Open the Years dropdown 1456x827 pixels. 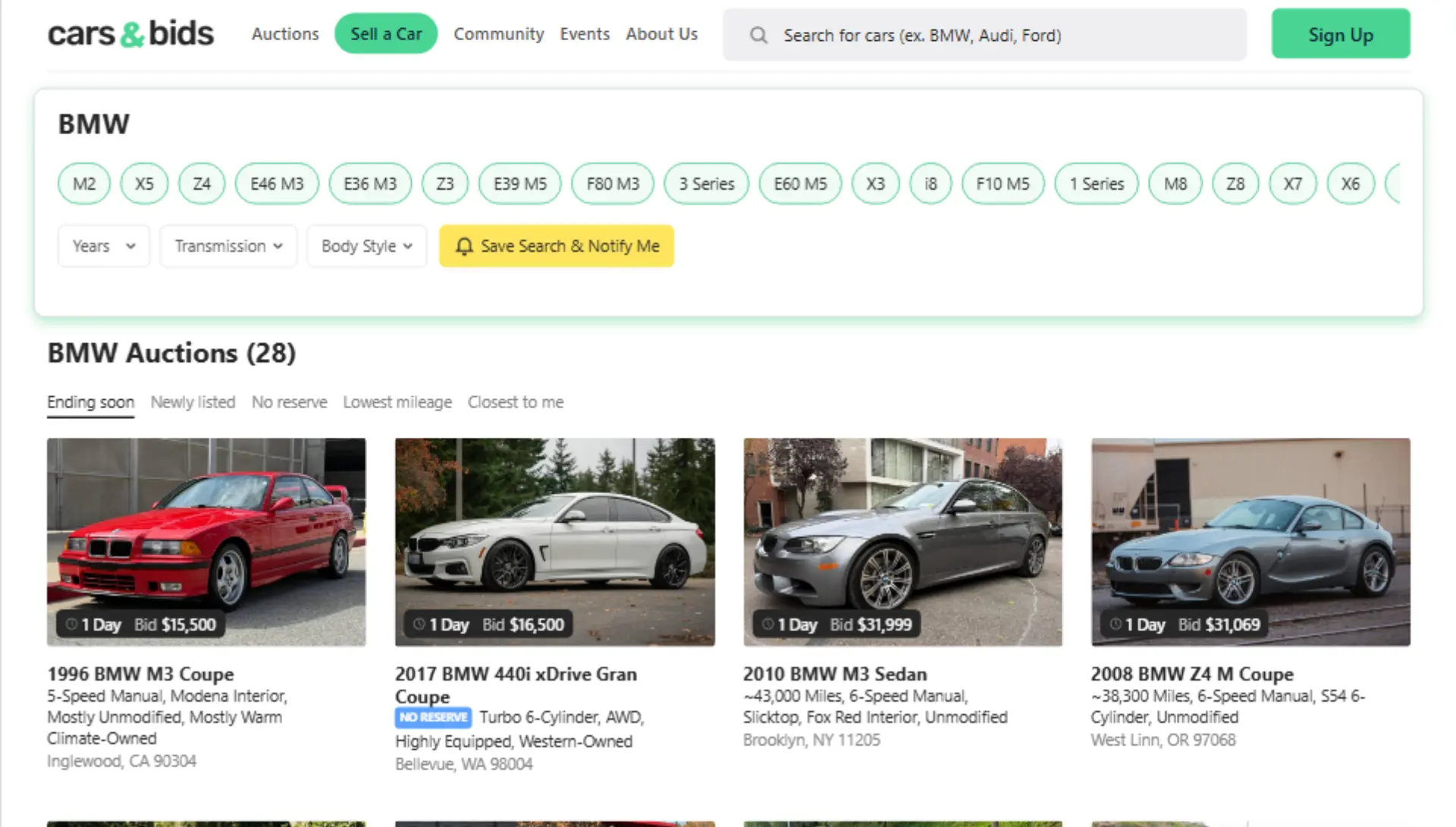click(x=104, y=246)
